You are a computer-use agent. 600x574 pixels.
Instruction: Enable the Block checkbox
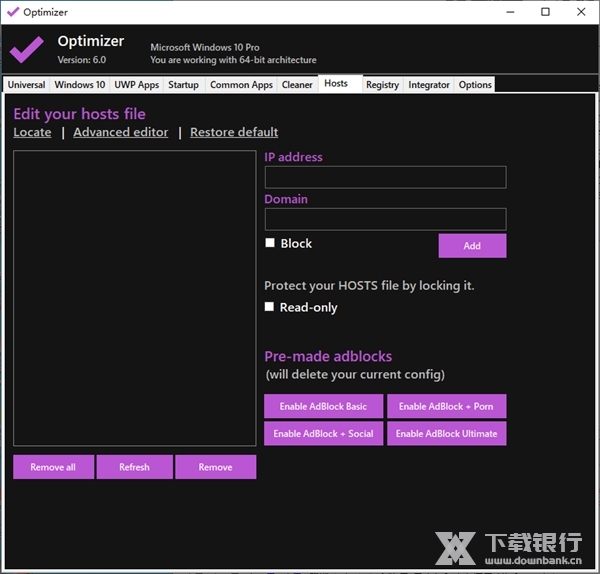pos(270,243)
